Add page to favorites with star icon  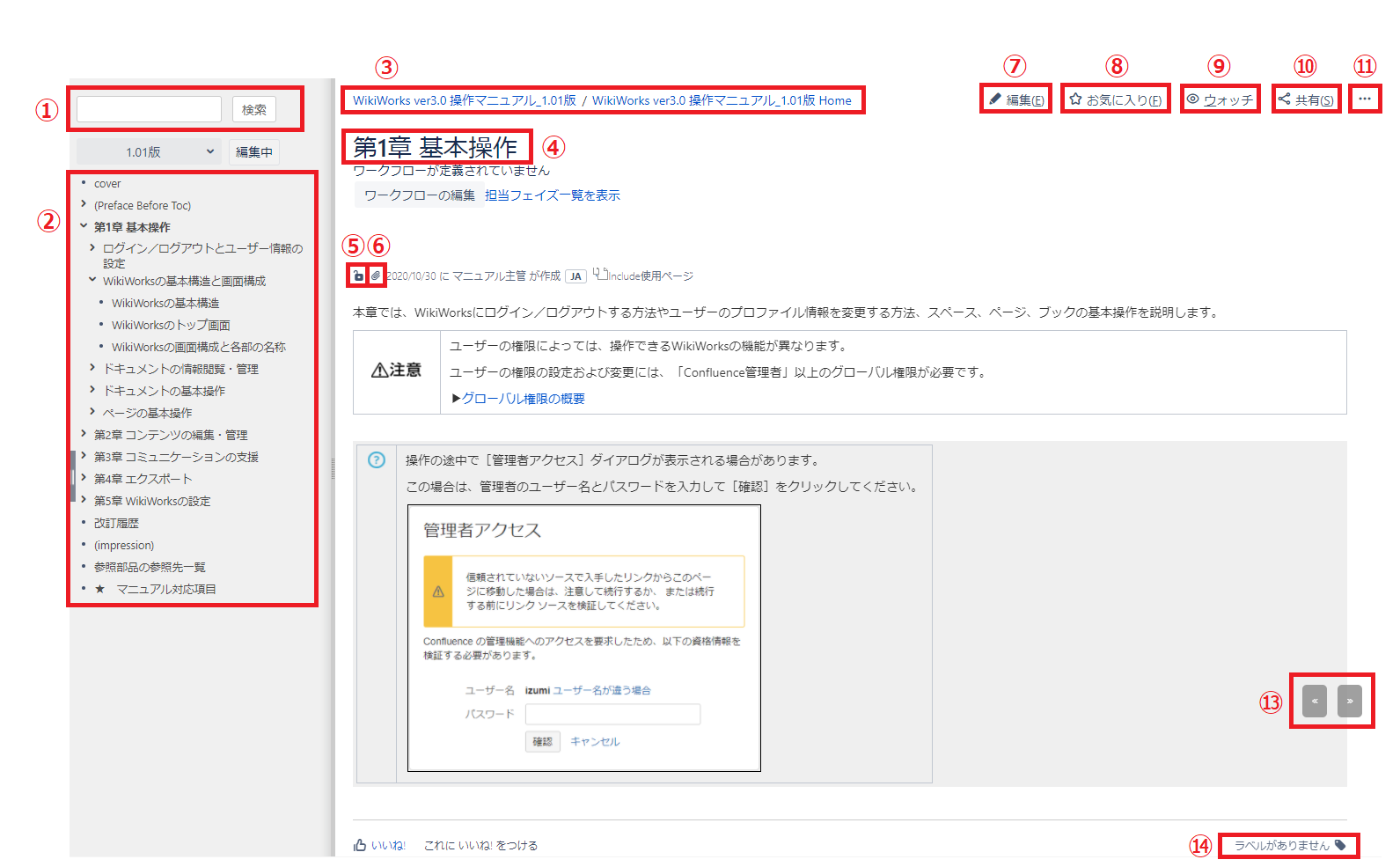click(x=1115, y=99)
